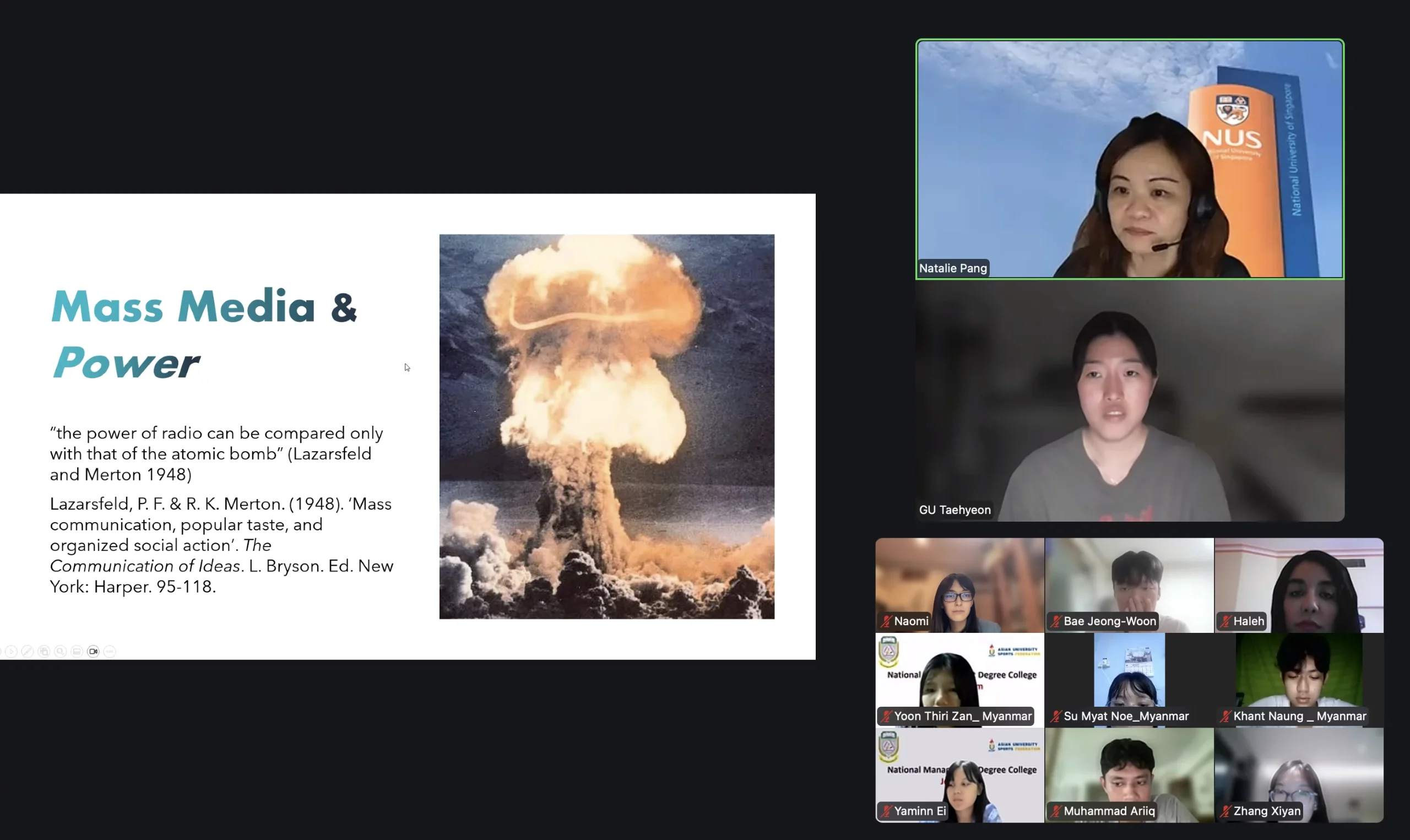Click Muhammad Ariiq's muted mic icon
This screenshot has height=840, width=1410.
tap(1055, 811)
